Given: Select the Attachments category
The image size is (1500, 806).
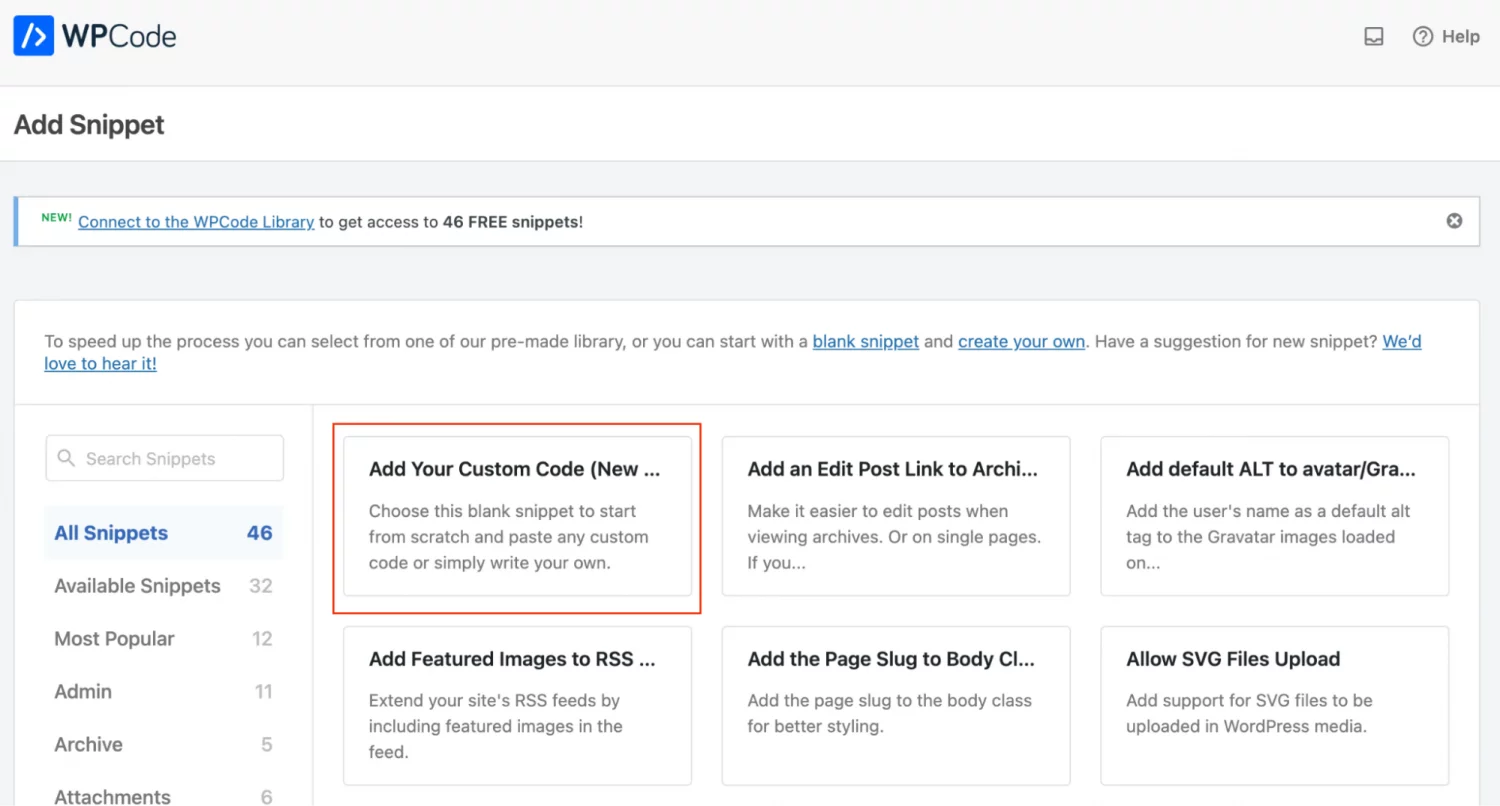Looking at the screenshot, I should coord(164,797).
